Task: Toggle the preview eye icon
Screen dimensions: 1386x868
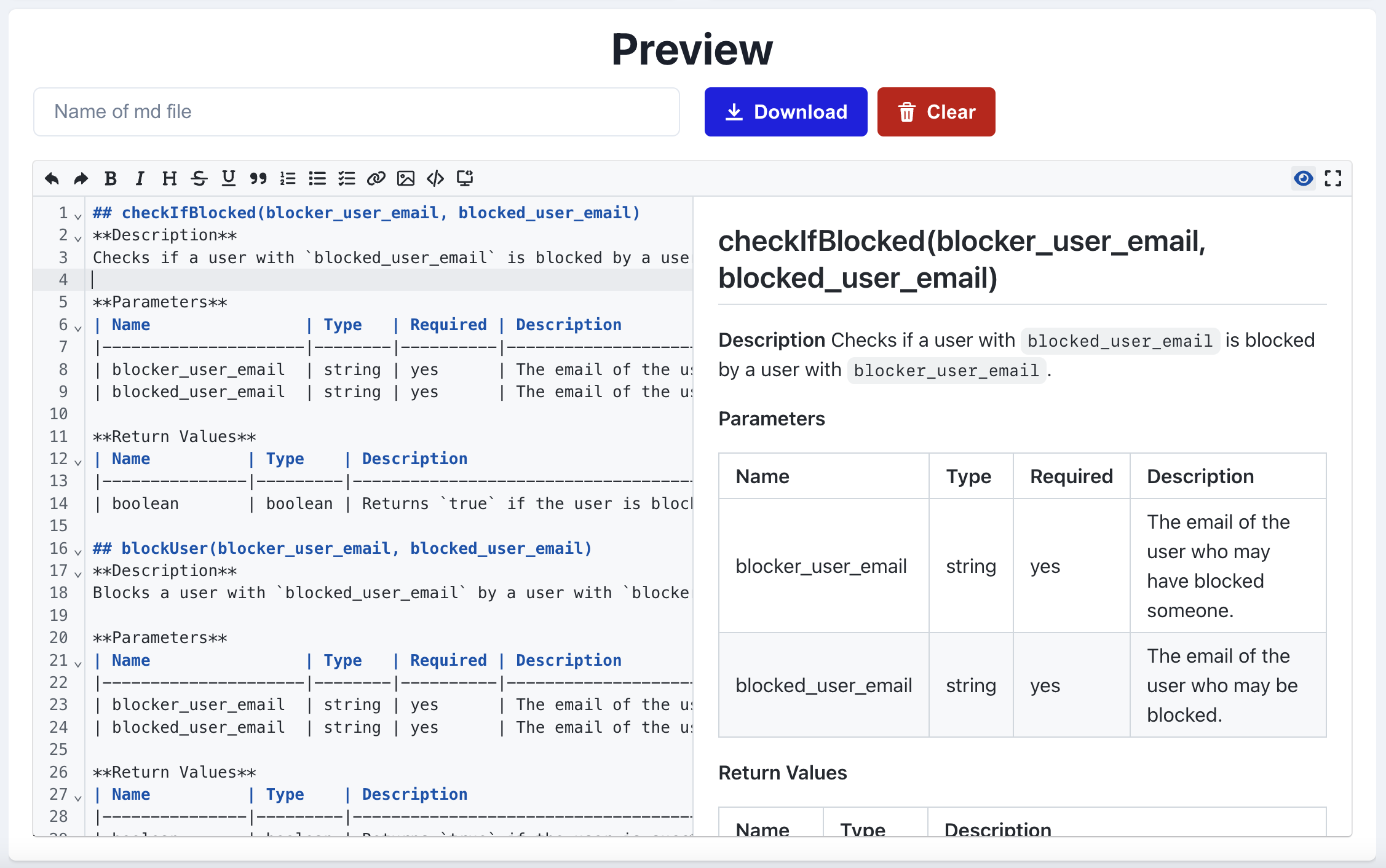Action: tap(1303, 179)
